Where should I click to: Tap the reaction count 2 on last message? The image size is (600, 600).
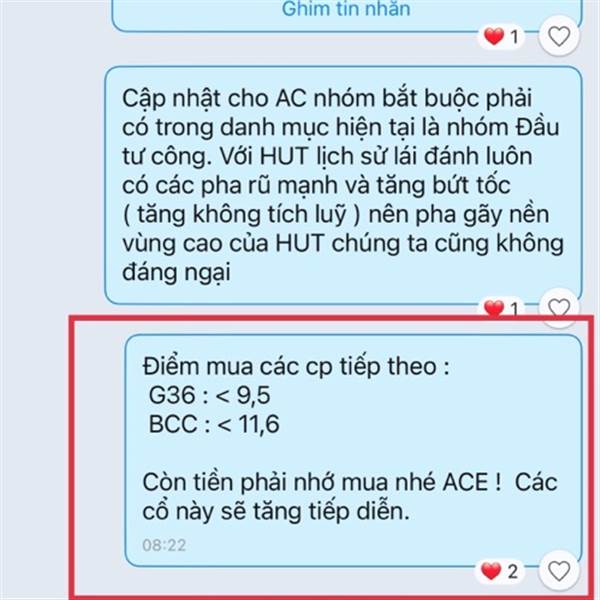click(513, 572)
